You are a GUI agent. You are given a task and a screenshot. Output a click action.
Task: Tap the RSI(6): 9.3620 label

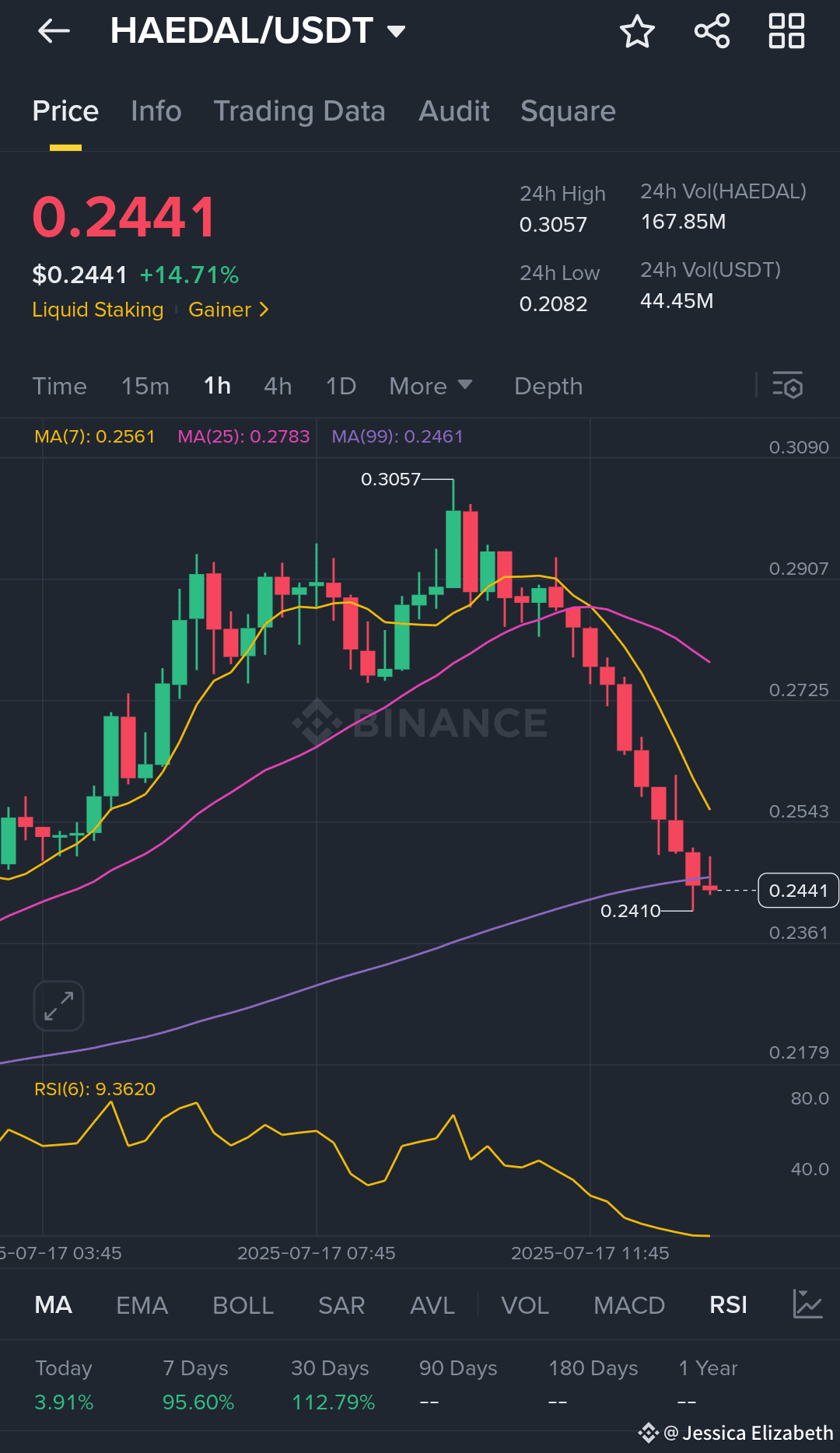click(x=95, y=1089)
